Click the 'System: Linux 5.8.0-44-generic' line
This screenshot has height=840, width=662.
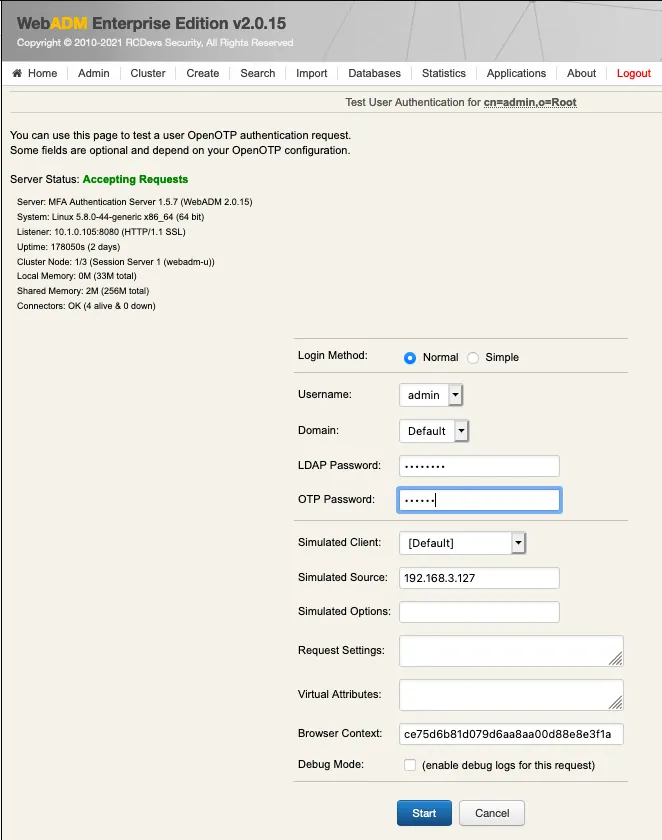110,217
